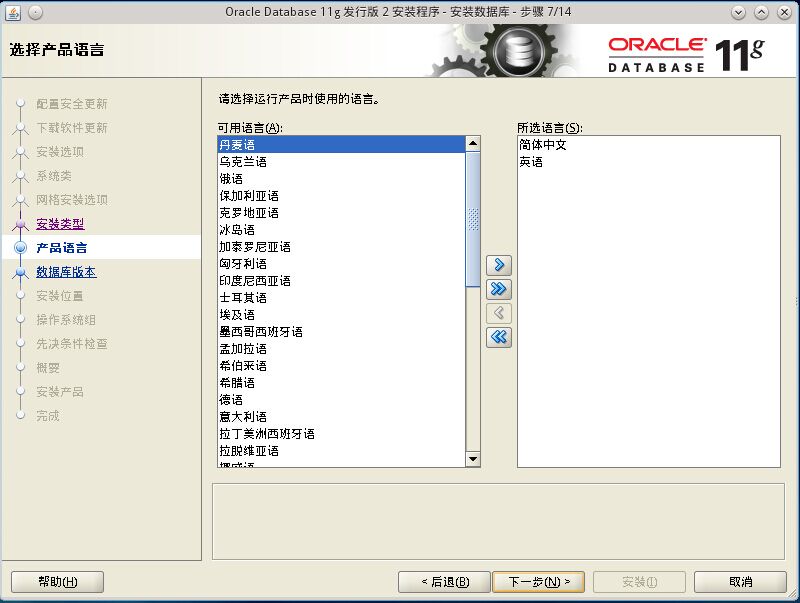The image size is (800, 603).
Task: Select 意大利语 in available languages
Action: point(341,417)
